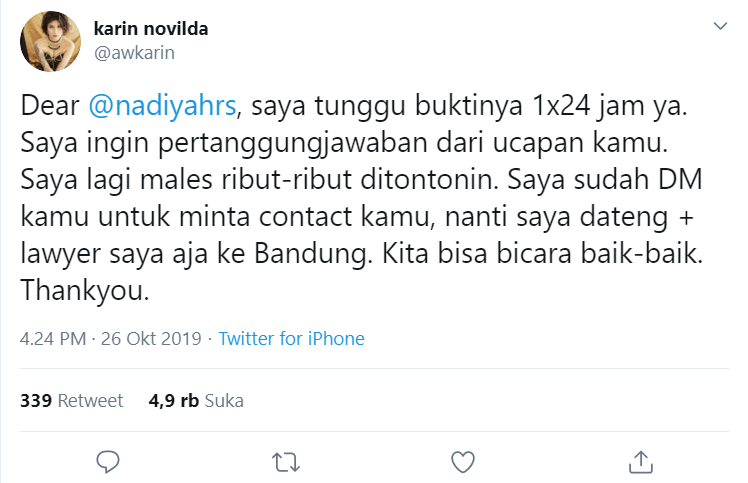Select the 26 Okt 2019 date text
This screenshot has height=483, width=748.
click(x=151, y=338)
